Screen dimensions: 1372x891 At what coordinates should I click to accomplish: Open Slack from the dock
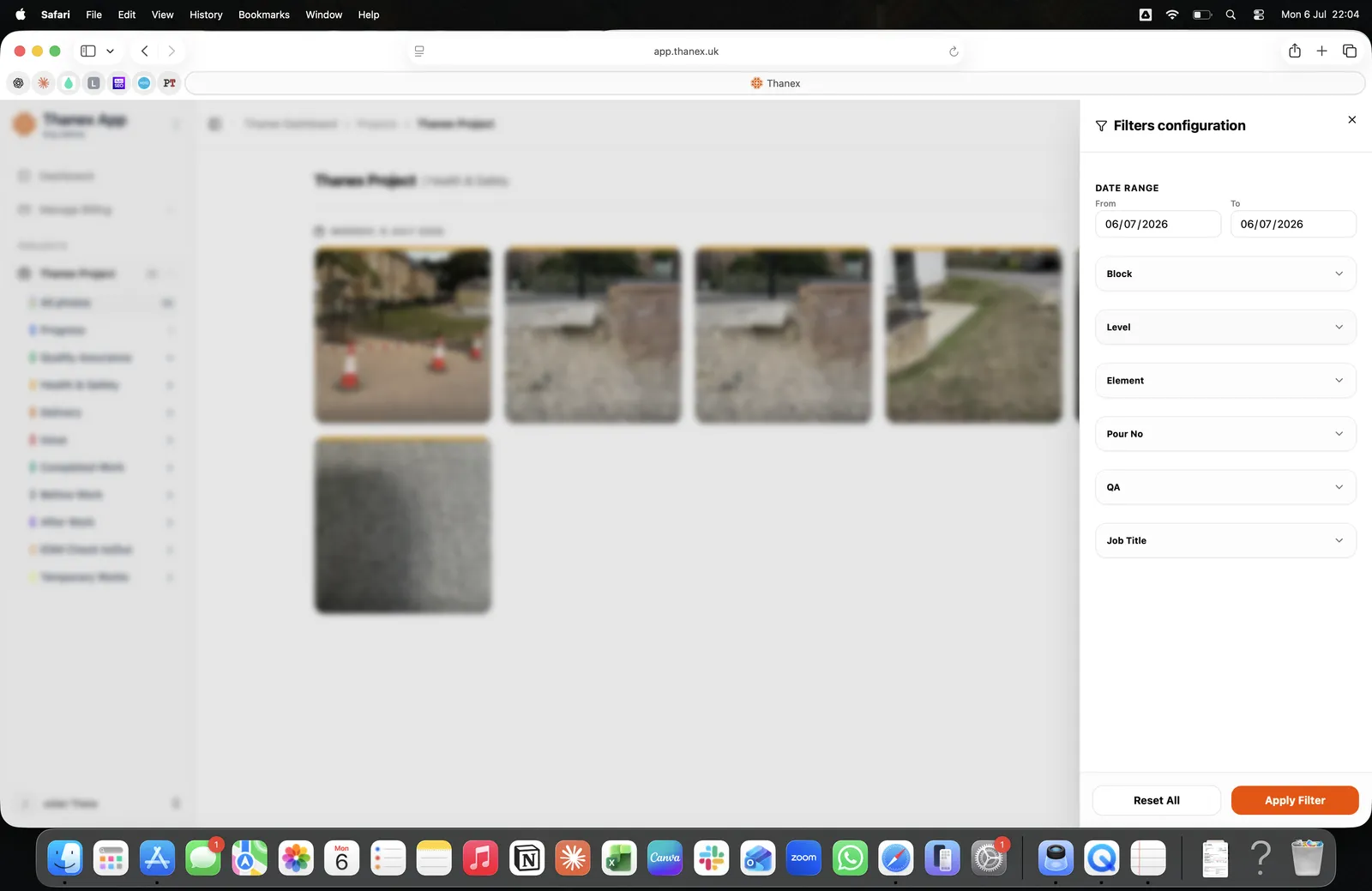712,858
